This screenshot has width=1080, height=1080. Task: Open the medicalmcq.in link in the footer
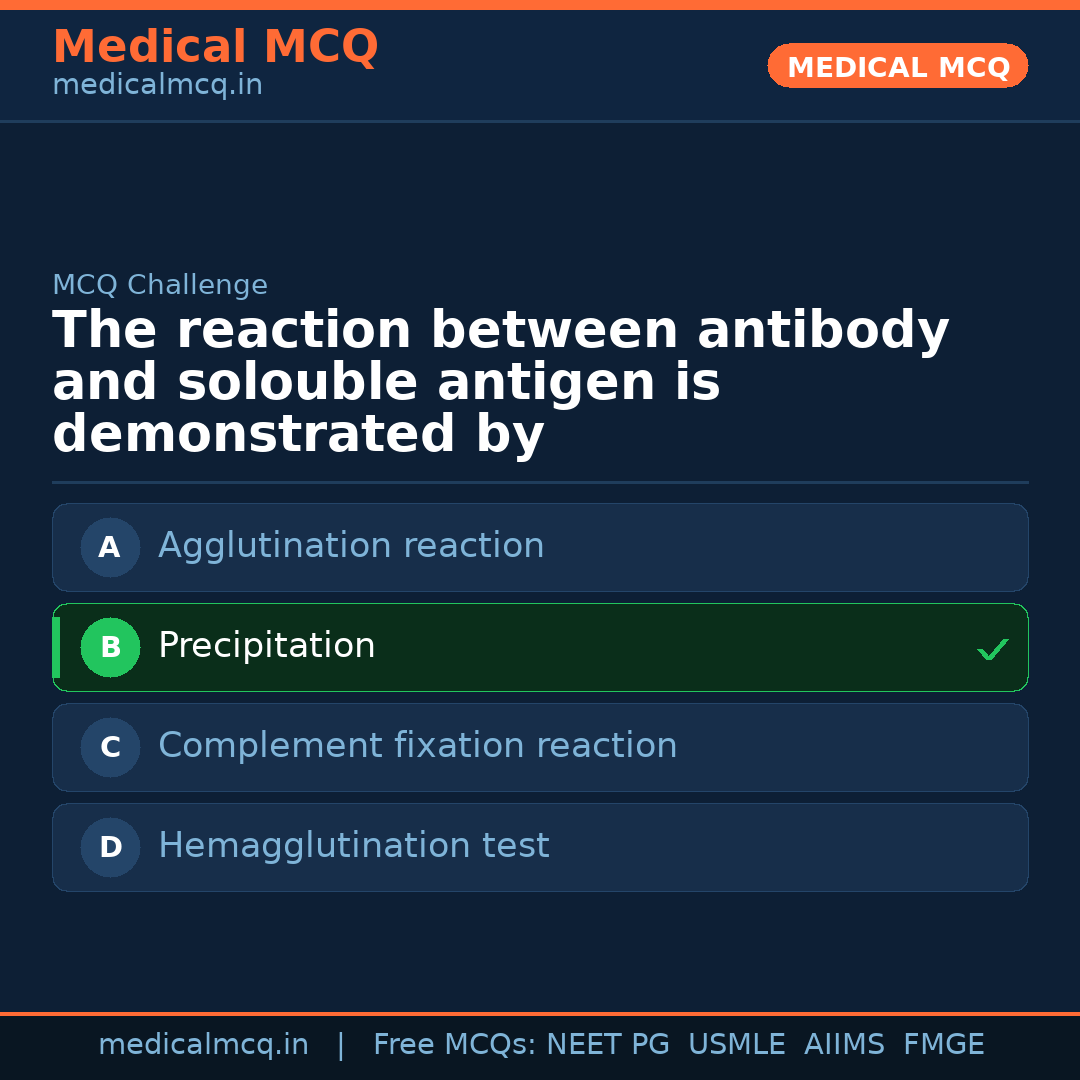(203, 1045)
